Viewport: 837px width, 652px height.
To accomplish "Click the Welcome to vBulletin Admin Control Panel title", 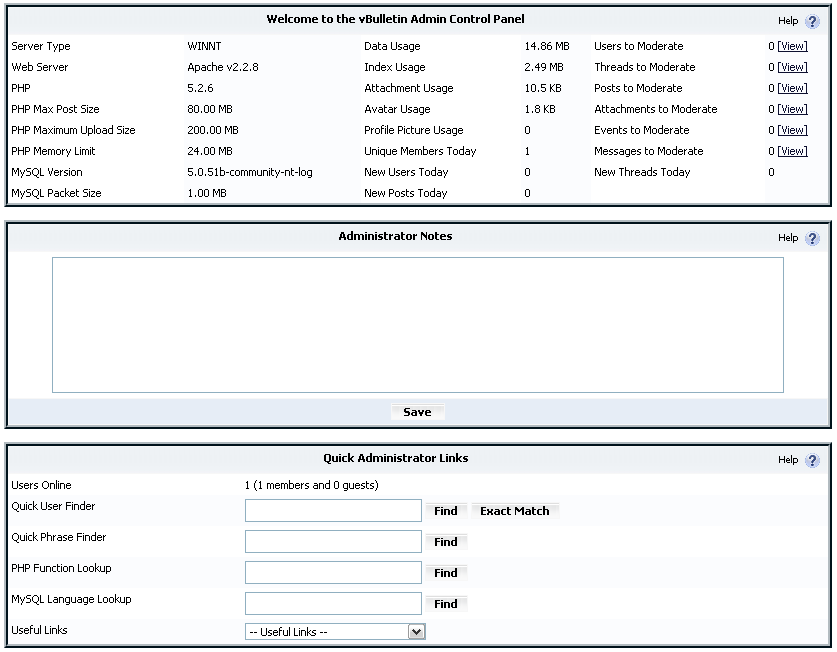I will [396, 19].
